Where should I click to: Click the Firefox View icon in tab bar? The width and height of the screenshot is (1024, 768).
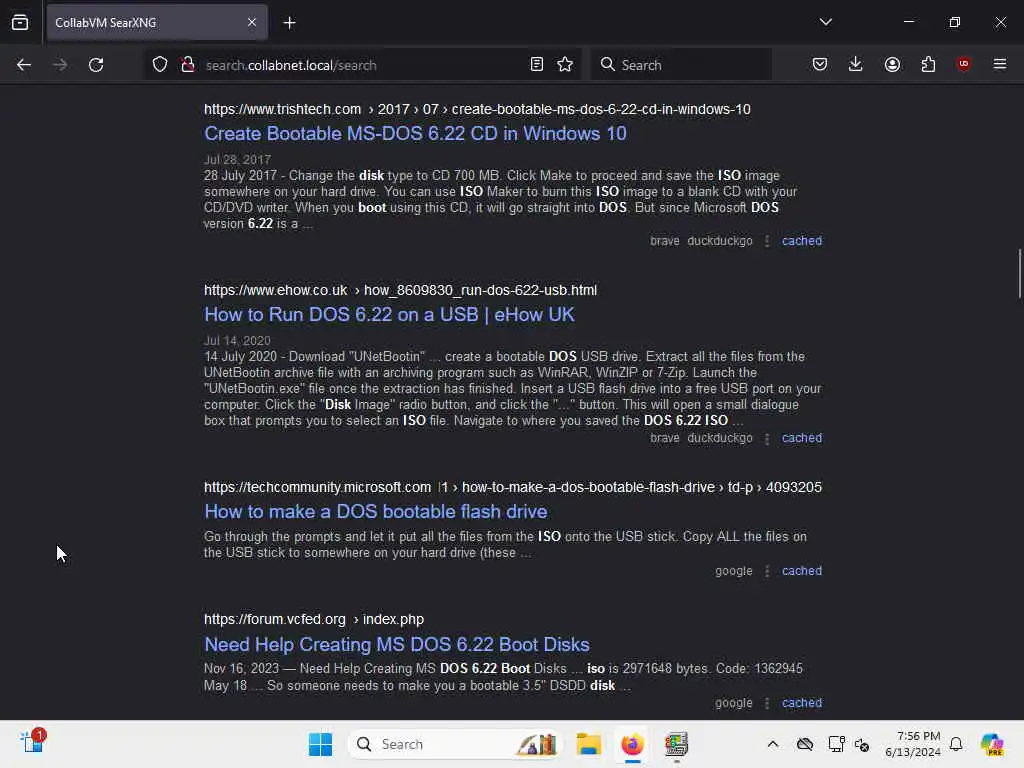pos(20,22)
